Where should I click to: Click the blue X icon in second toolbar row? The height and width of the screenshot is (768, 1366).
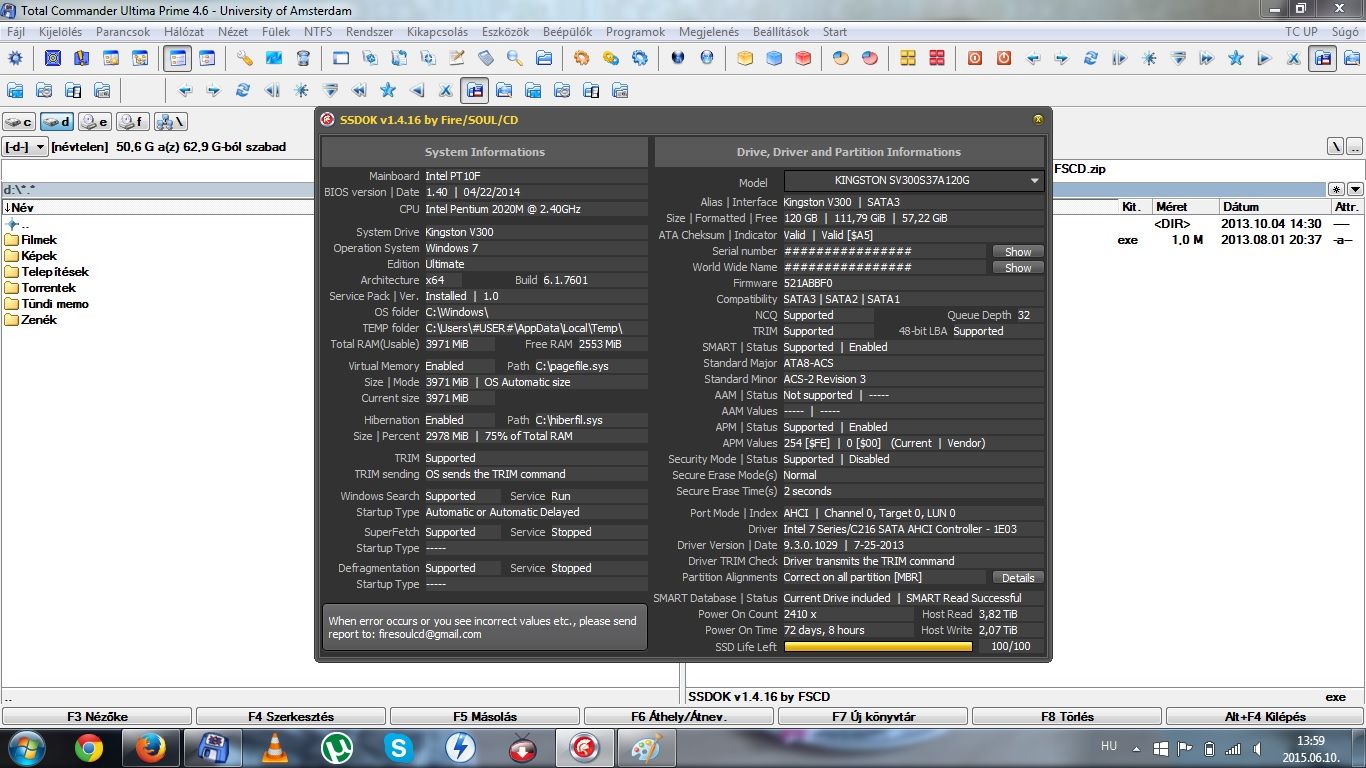pos(446,91)
